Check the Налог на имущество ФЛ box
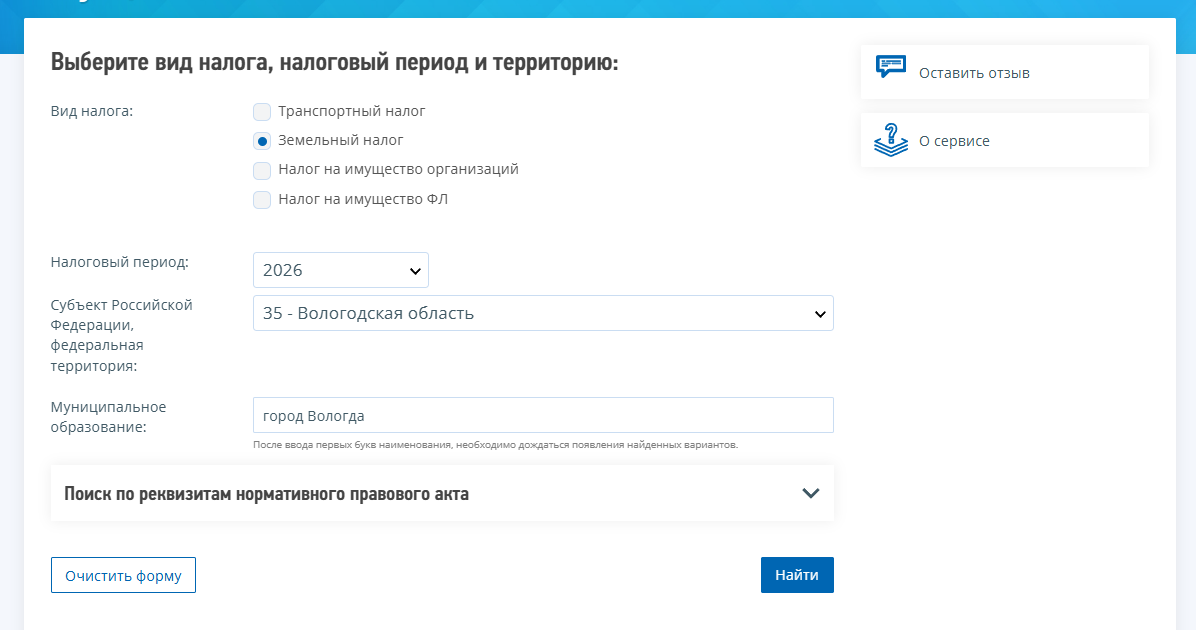 (262, 199)
